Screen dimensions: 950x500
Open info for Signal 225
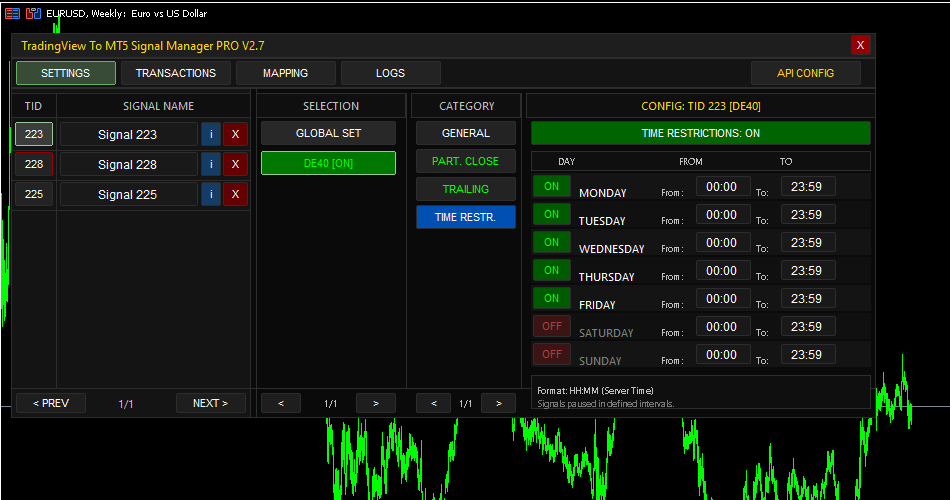(x=211, y=194)
